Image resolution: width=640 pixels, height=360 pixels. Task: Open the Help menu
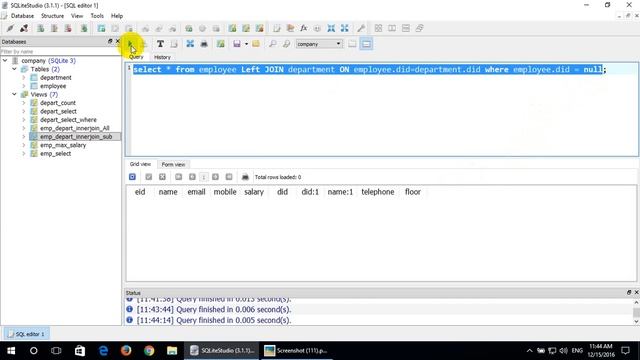coord(117,16)
